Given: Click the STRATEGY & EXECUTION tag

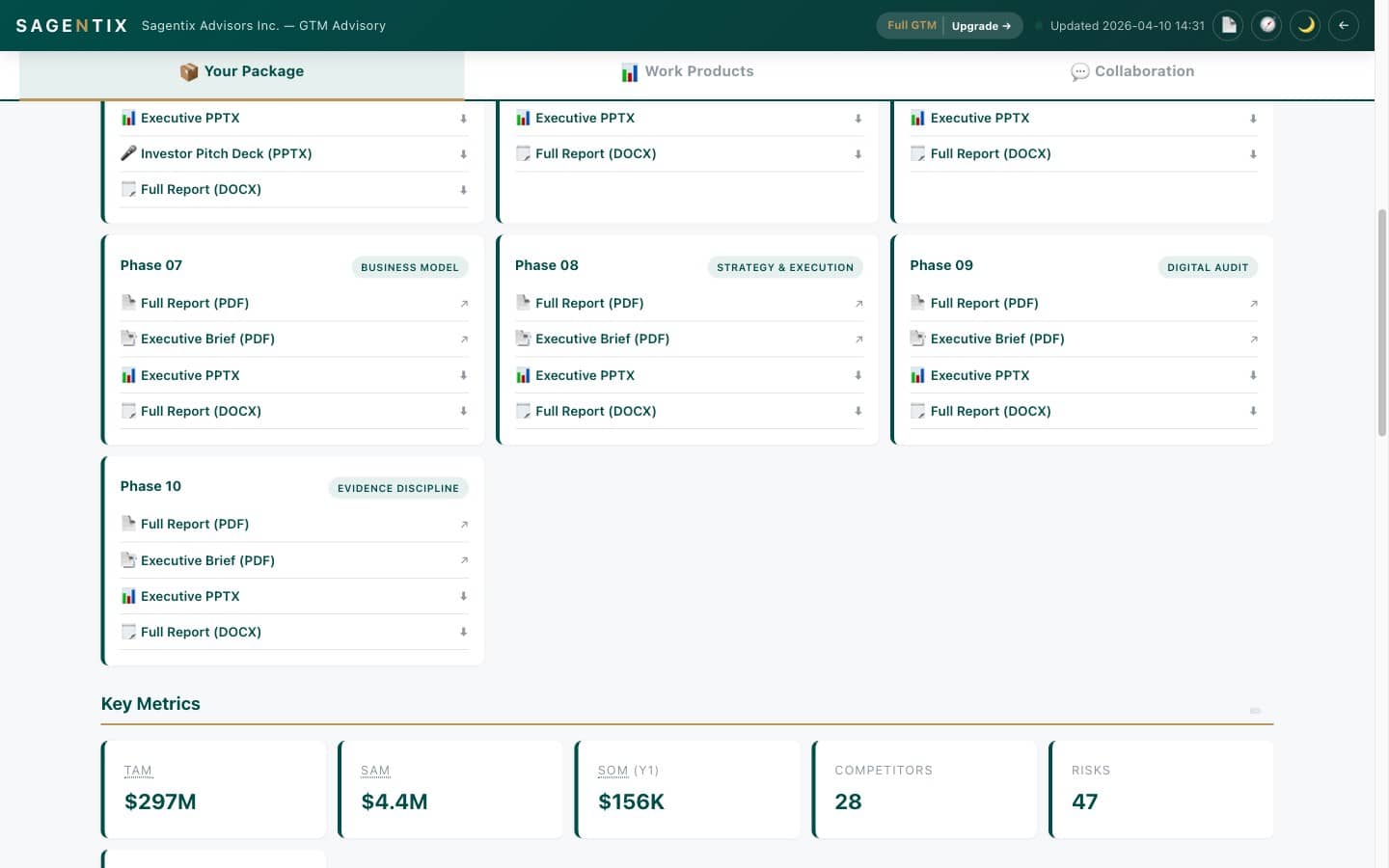Looking at the screenshot, I should (785, 267).
